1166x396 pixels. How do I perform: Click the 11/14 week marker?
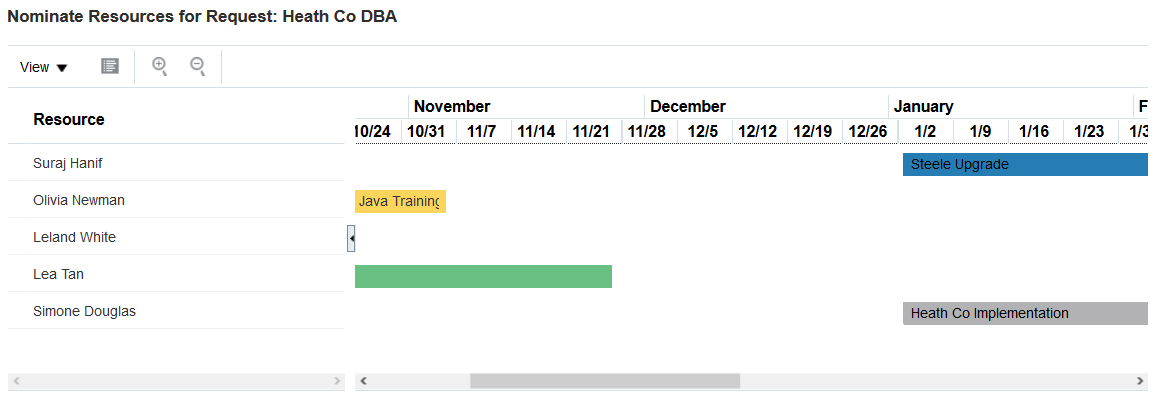(x=536, y=132)
